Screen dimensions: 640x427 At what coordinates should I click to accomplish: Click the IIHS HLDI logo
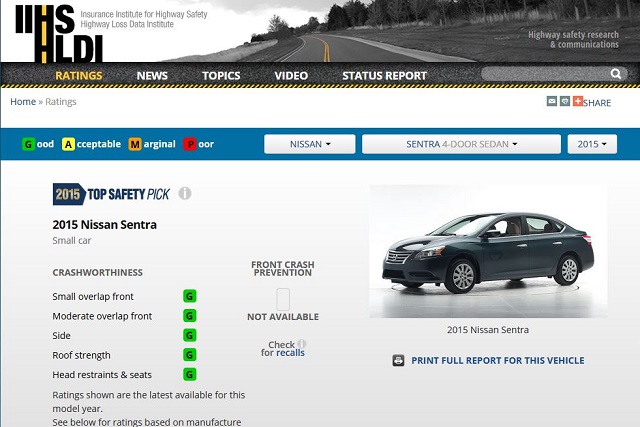coord(59,33)
